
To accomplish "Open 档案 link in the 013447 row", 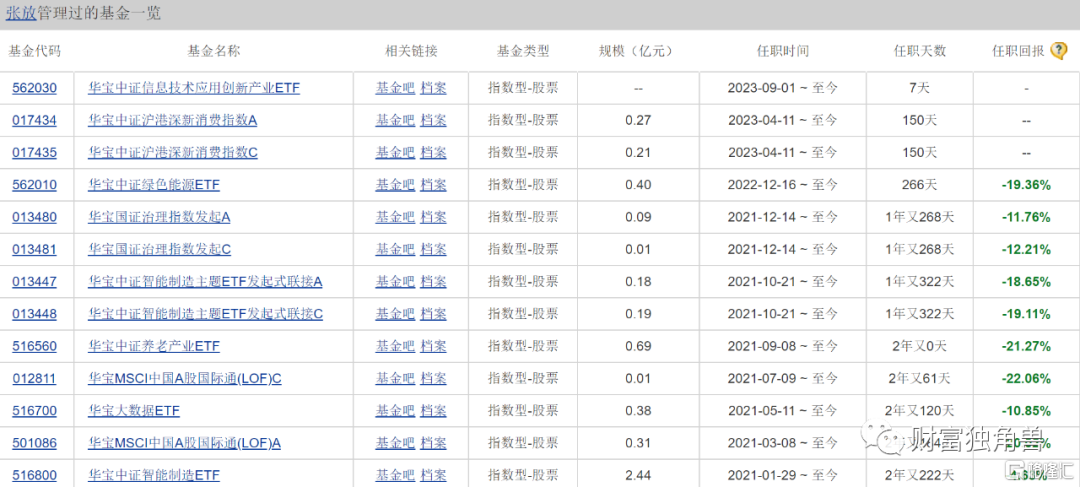I will tap(433, 282).
